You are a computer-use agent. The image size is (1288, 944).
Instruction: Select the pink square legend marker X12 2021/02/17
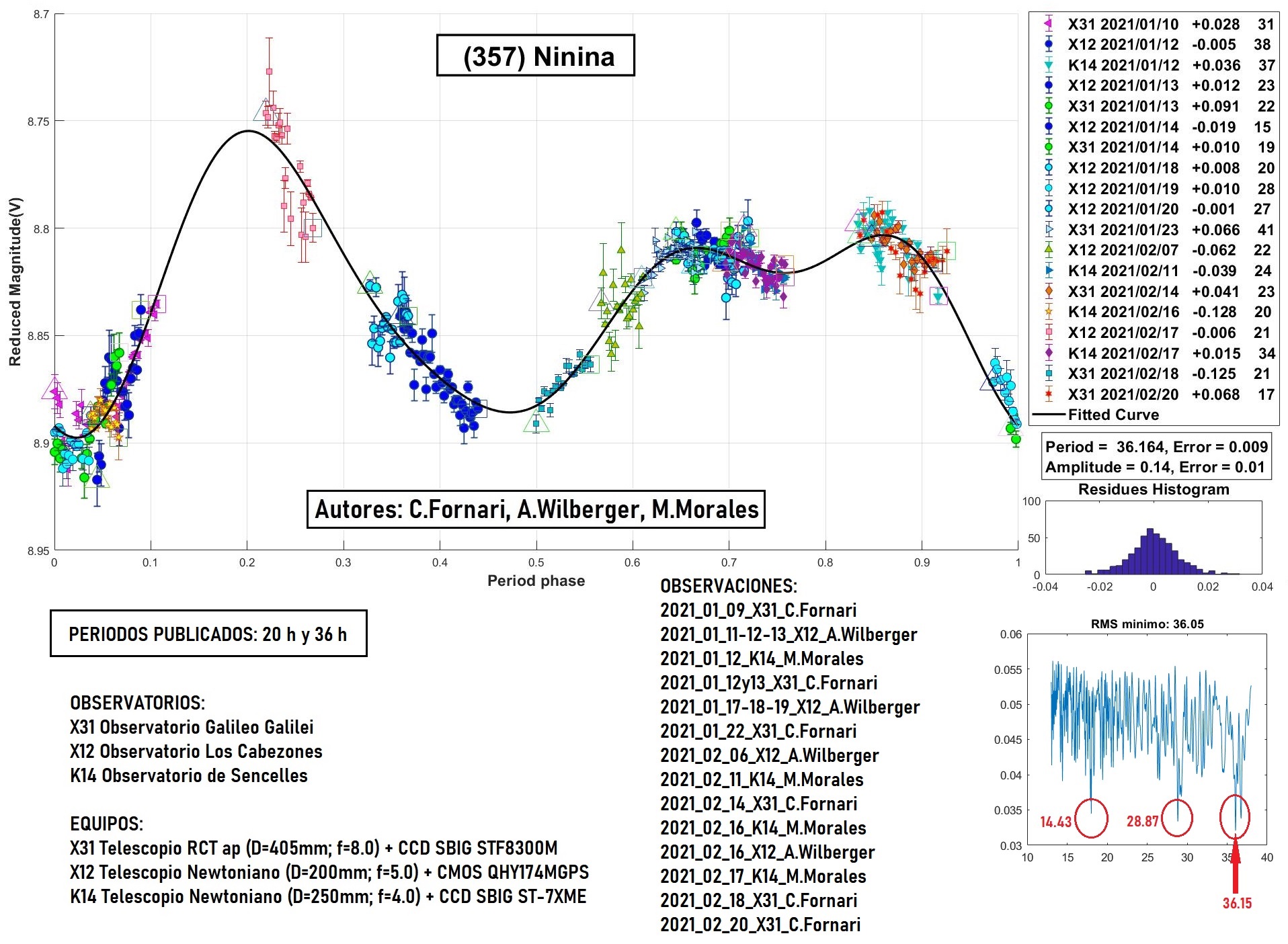pos(1048,333)
